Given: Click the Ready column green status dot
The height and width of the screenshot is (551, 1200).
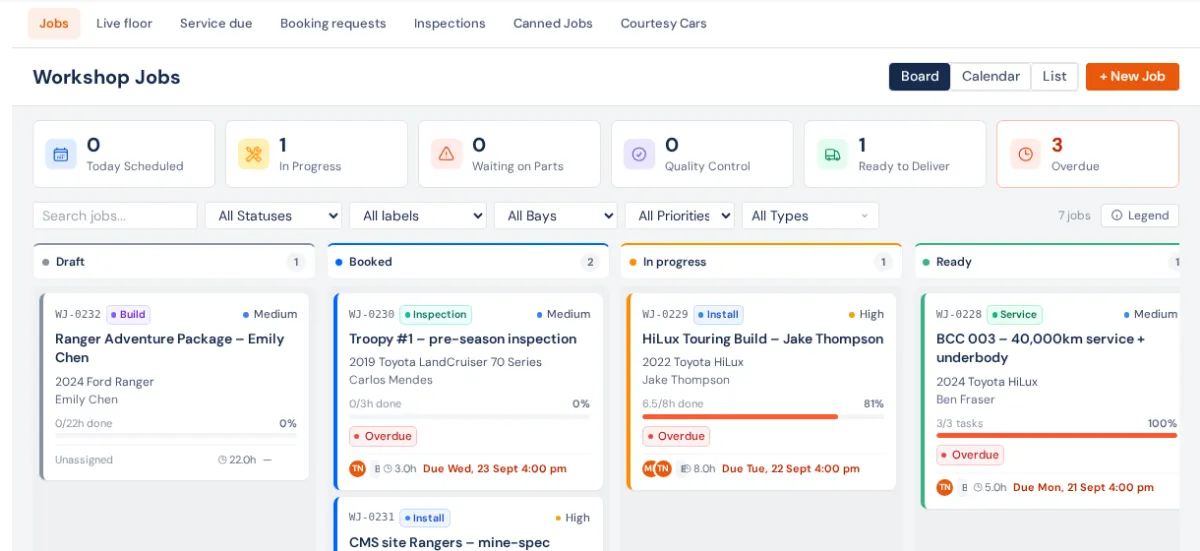Looking at the screenshot, I should pos(926,262).
